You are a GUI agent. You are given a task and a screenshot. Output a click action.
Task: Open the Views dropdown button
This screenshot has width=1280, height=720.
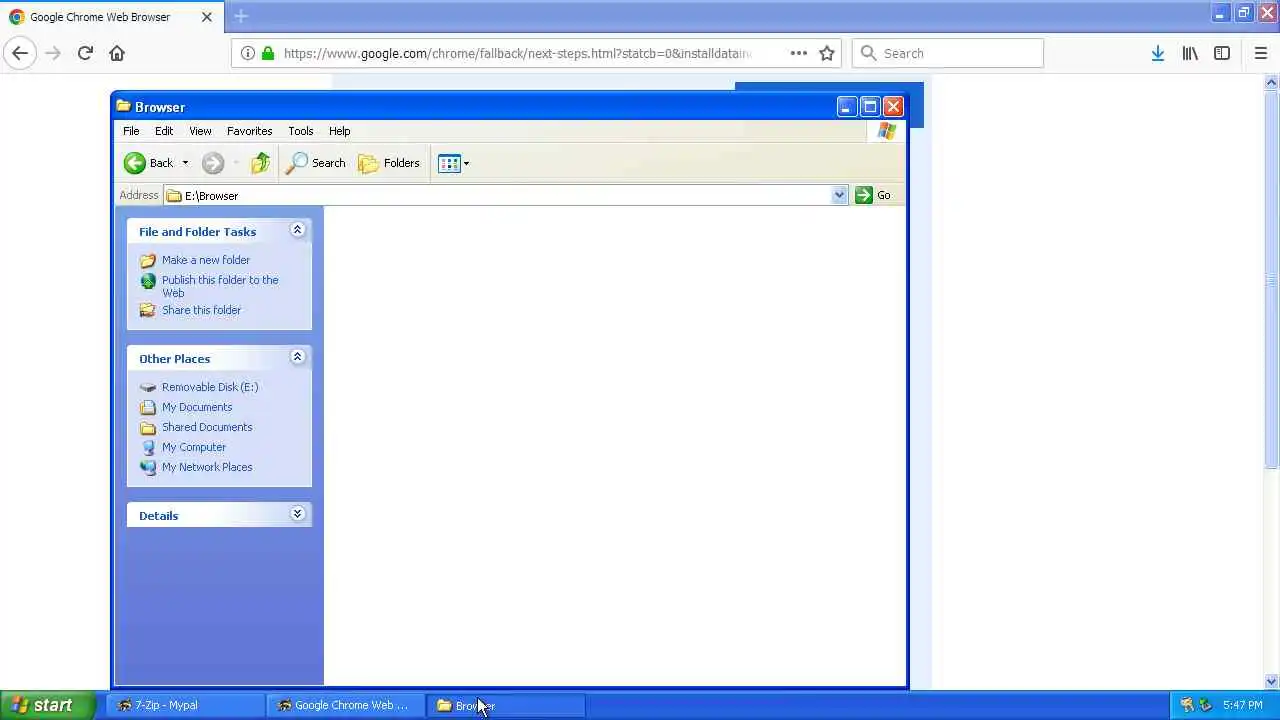point(453,163)
